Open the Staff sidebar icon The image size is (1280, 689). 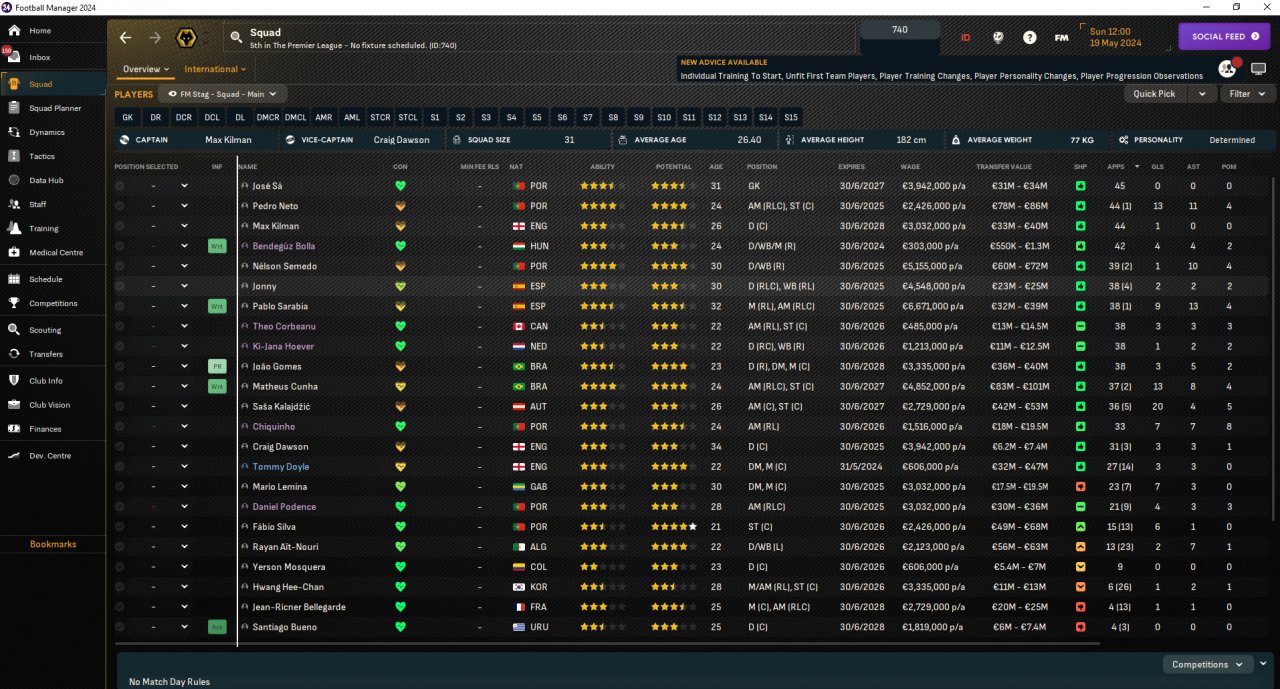(14, 204)
